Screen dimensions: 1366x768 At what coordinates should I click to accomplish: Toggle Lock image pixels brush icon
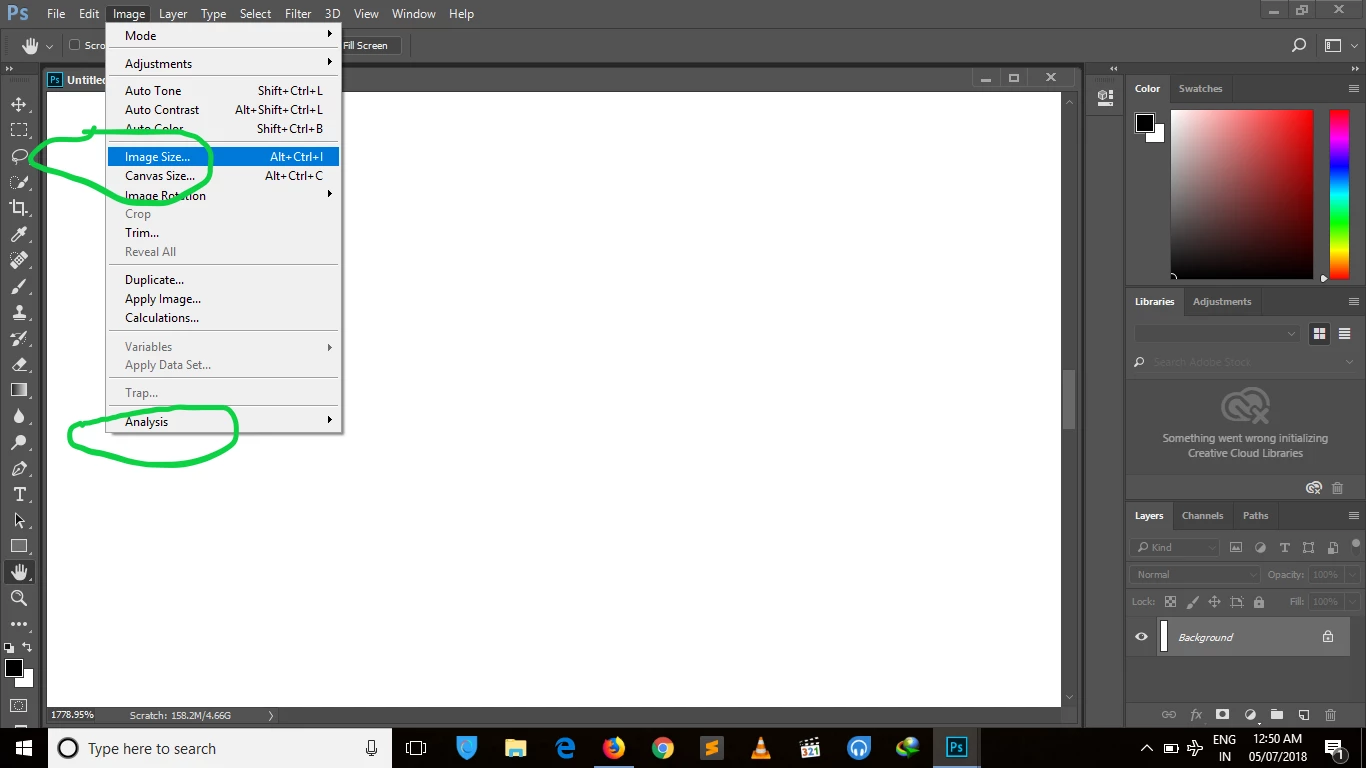(1192, 602)
